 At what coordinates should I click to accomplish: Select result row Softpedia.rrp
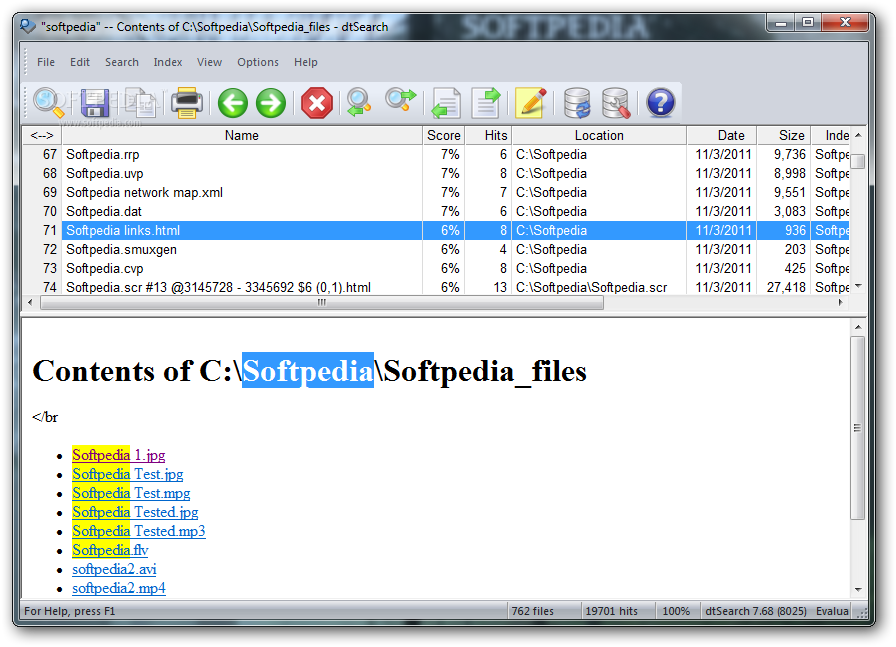[x=436, y=154]
